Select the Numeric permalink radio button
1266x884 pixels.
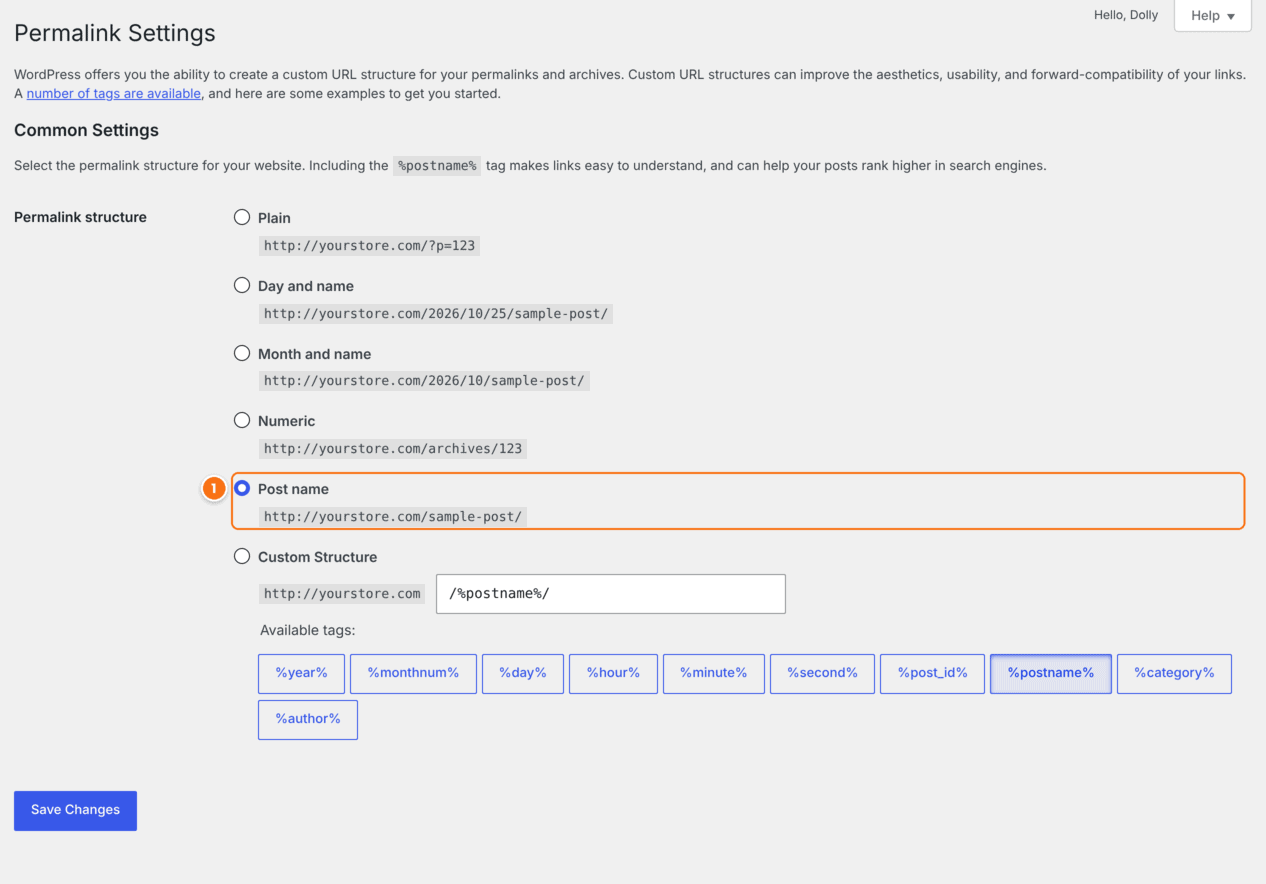coord(242,420)
